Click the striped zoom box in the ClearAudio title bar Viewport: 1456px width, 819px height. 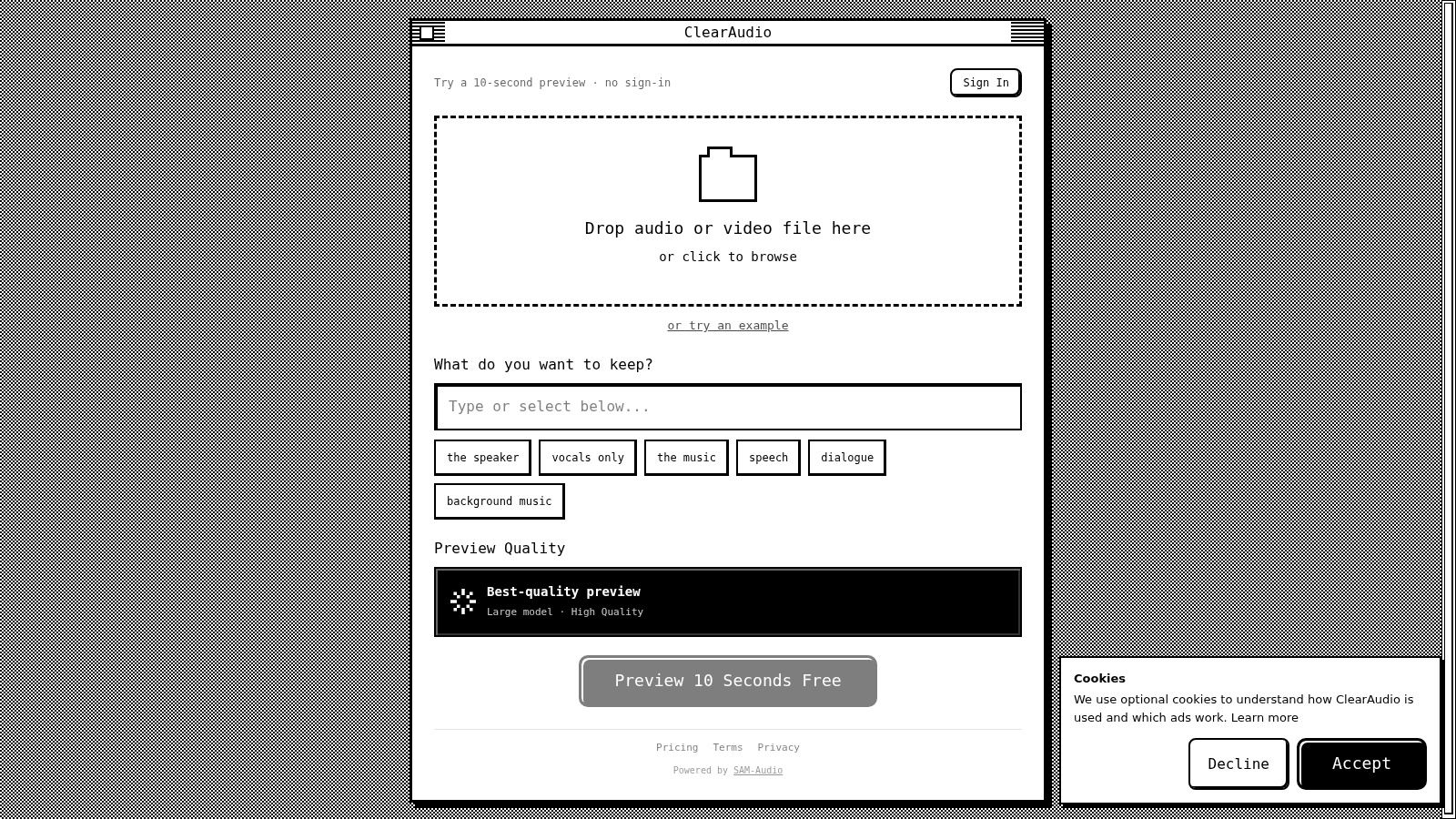[x=1027, y=33]
